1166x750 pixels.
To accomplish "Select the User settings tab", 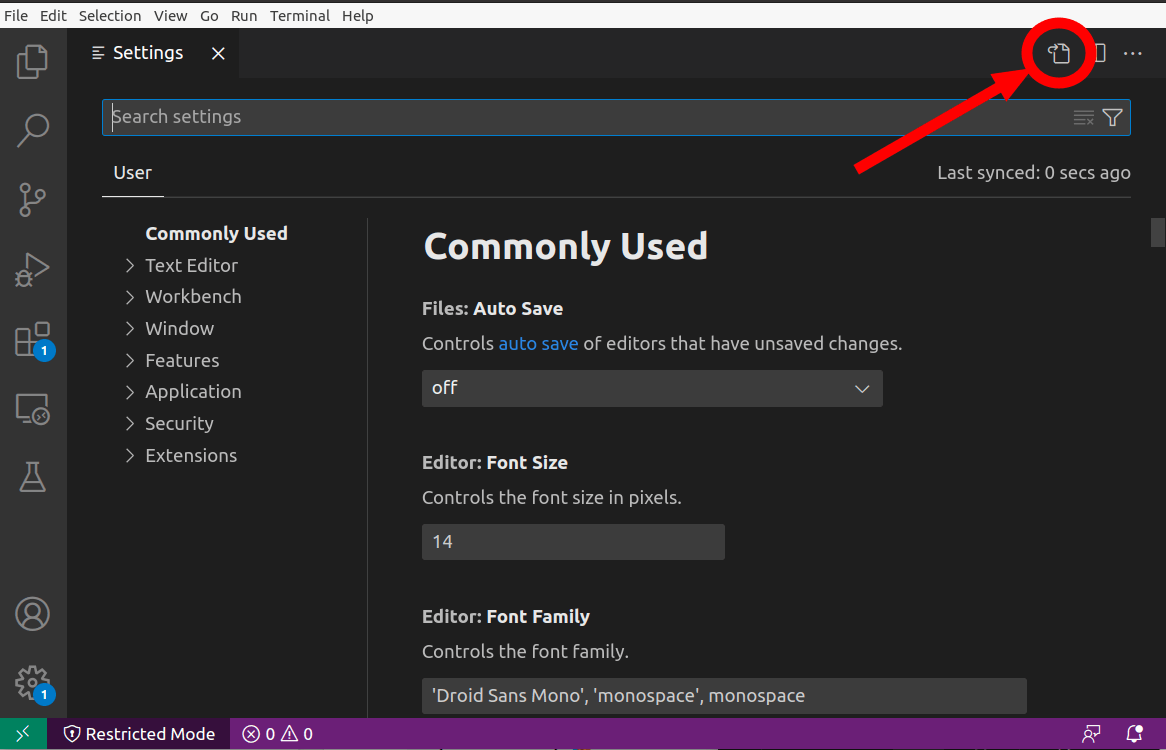I will tap(132, 172).
